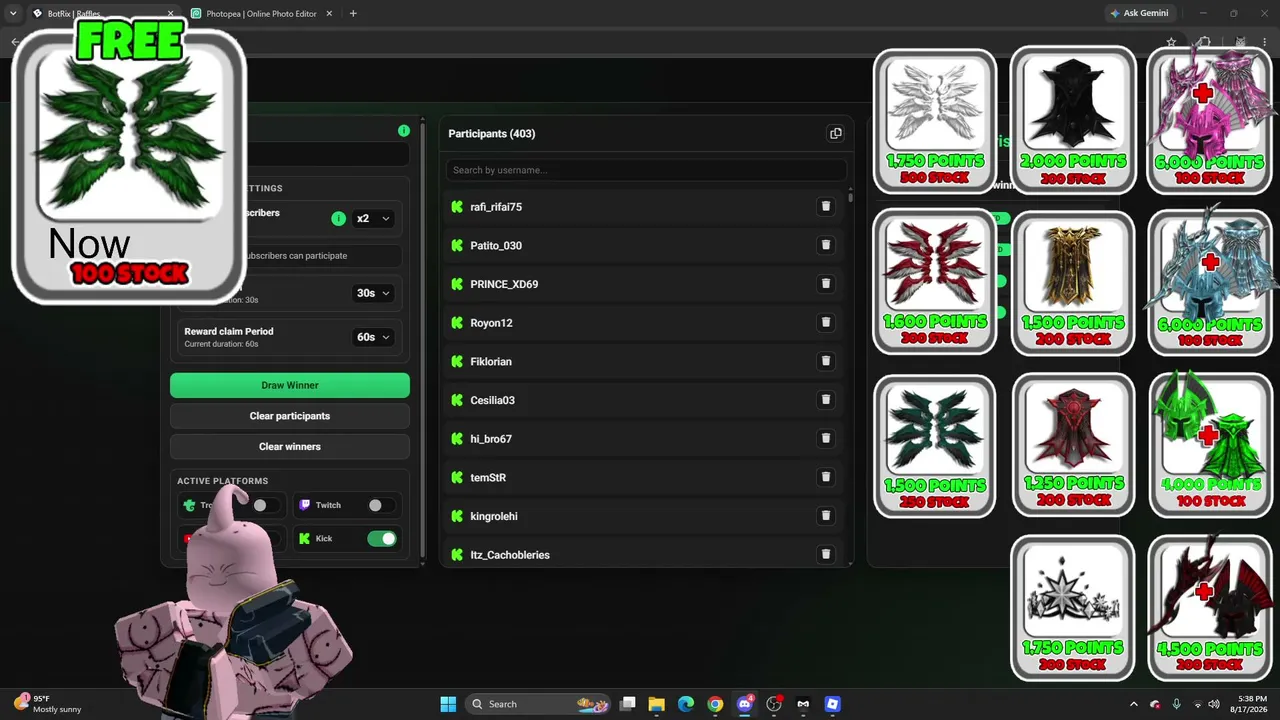
Task: Remove Itz_Cachobleries from participants
Action: click(x=826, y=554)
